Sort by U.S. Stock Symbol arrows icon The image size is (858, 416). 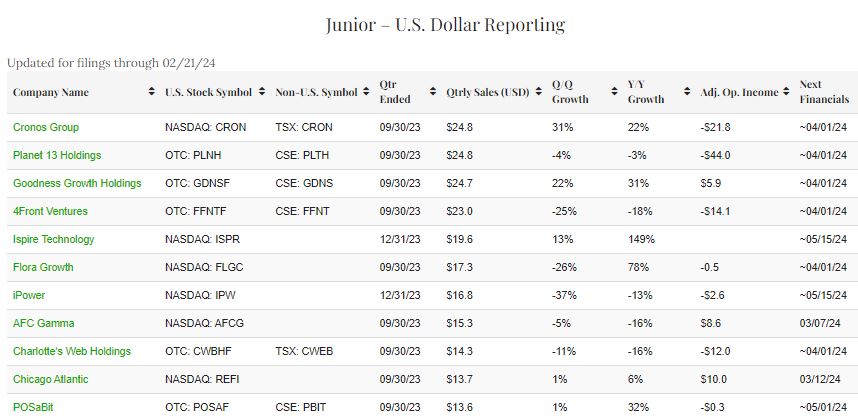260,93
